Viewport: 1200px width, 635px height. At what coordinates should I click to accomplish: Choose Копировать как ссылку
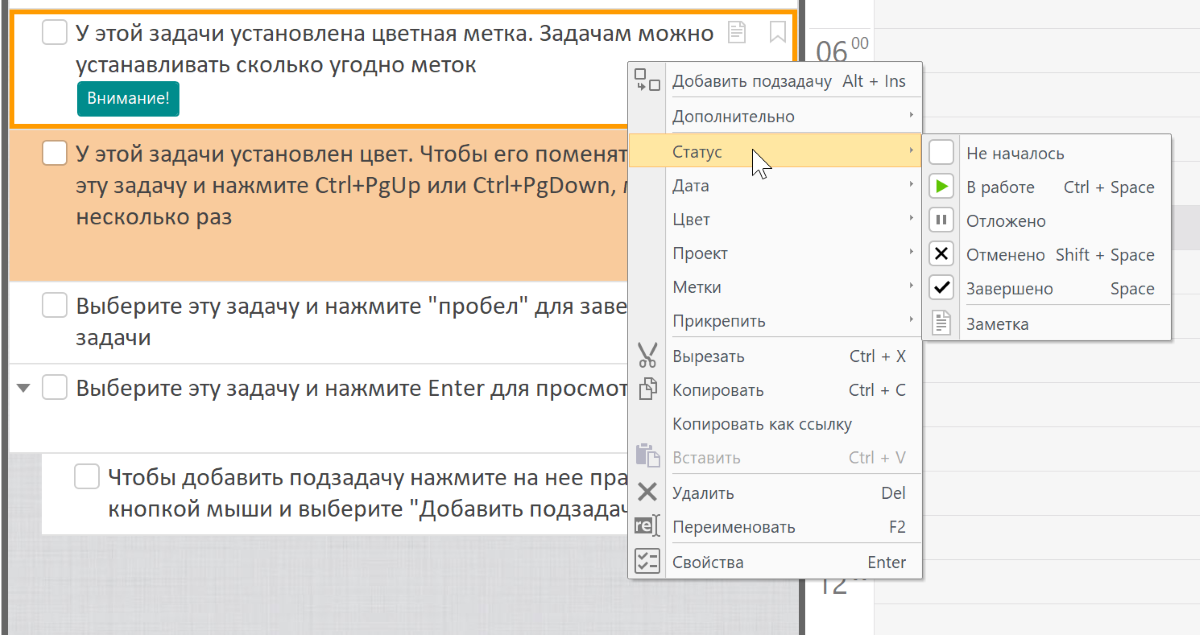775,424
